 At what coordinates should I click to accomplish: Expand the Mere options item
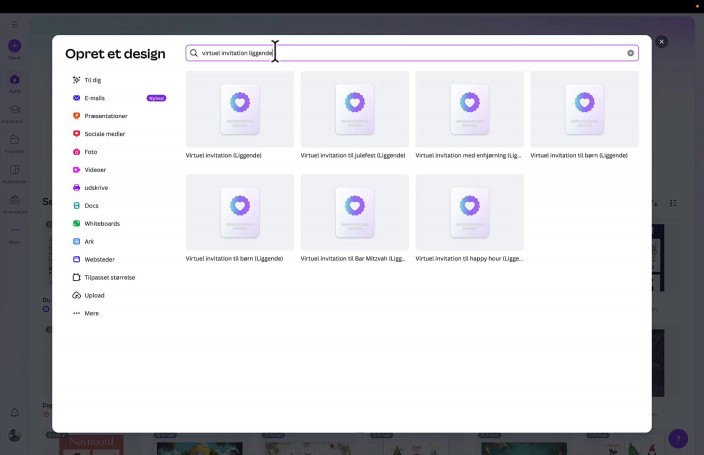91,314
